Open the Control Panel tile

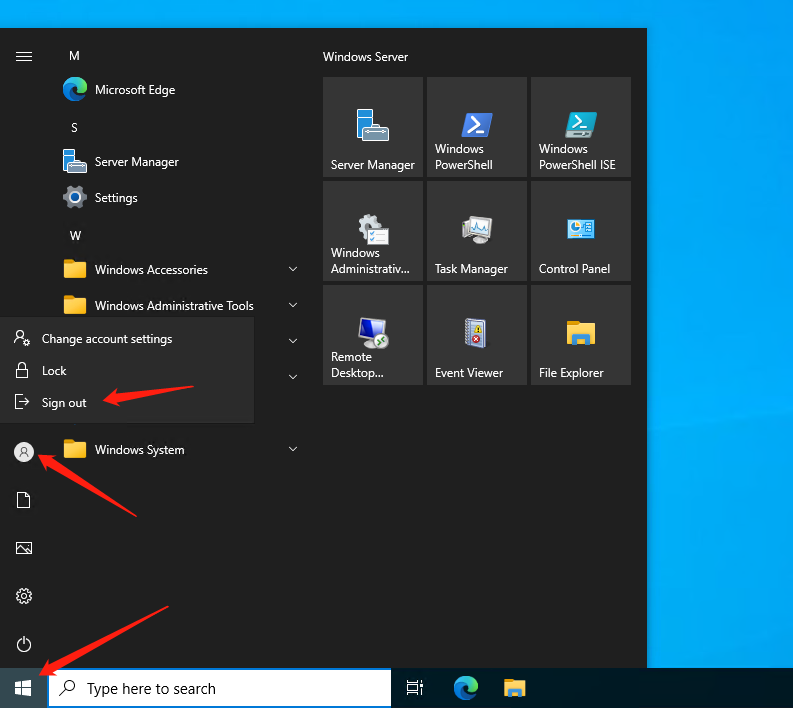(581, 231)
